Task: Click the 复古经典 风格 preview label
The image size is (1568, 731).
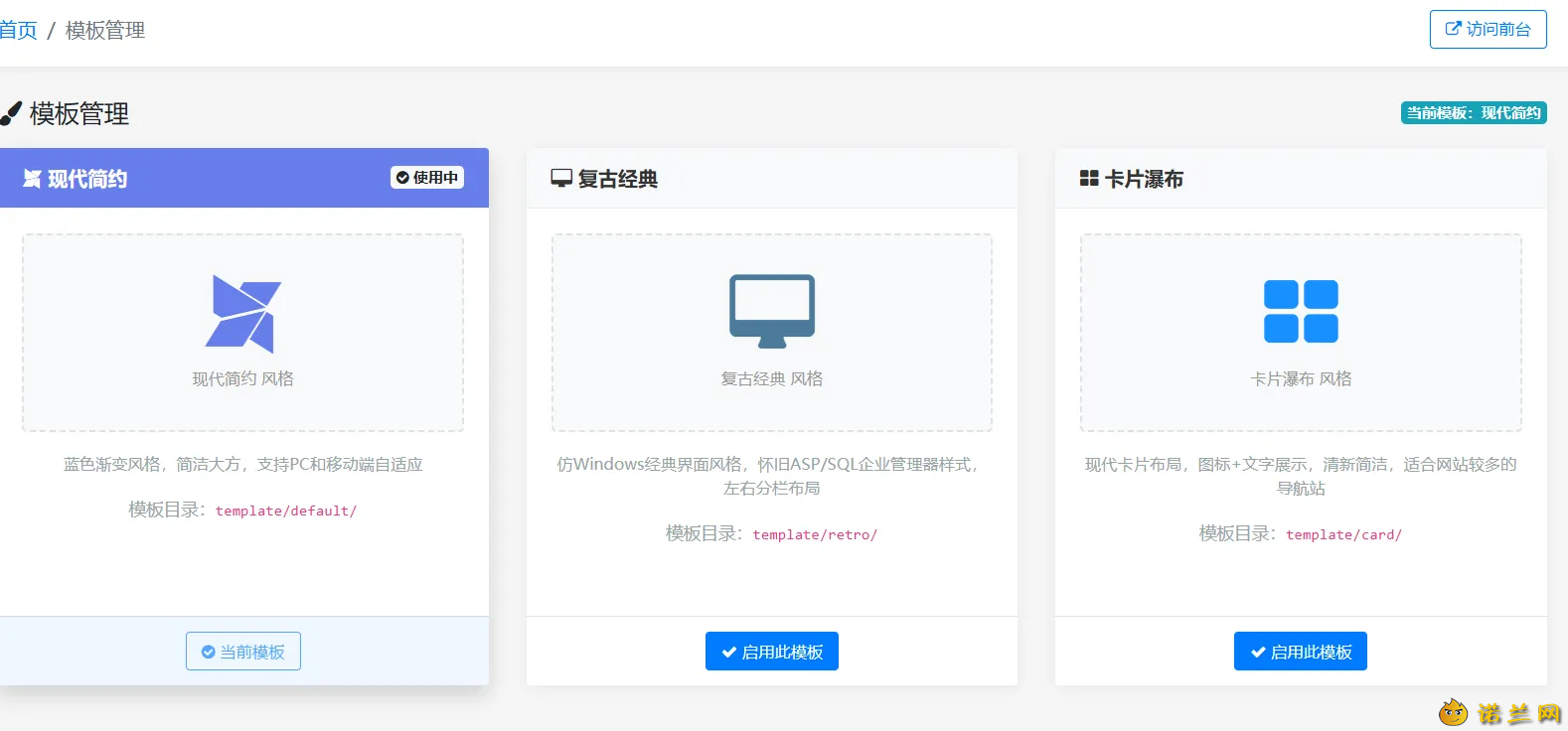Action: click(772, 378)
